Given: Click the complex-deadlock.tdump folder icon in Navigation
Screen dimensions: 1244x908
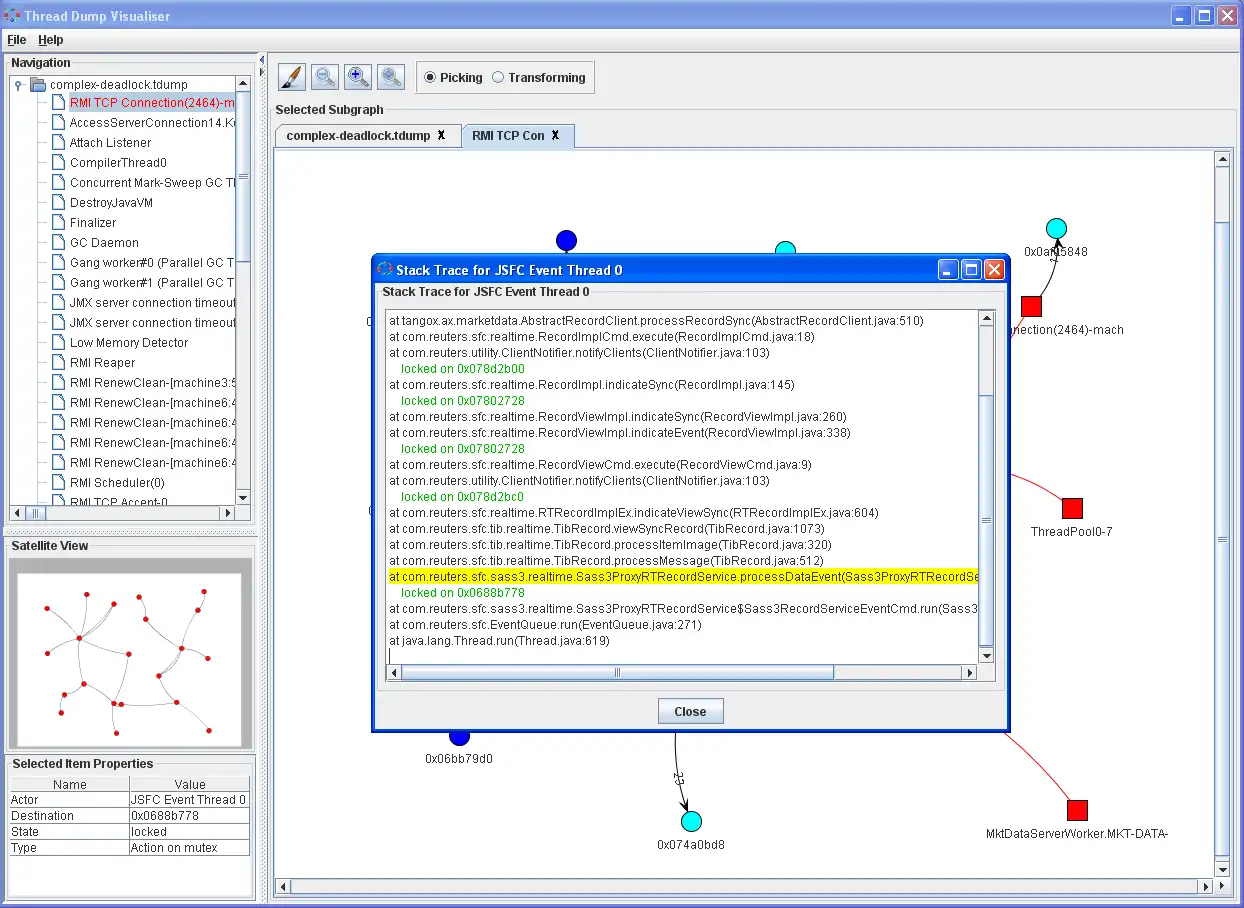Looking at the screenshot, I should click(39, 84).
